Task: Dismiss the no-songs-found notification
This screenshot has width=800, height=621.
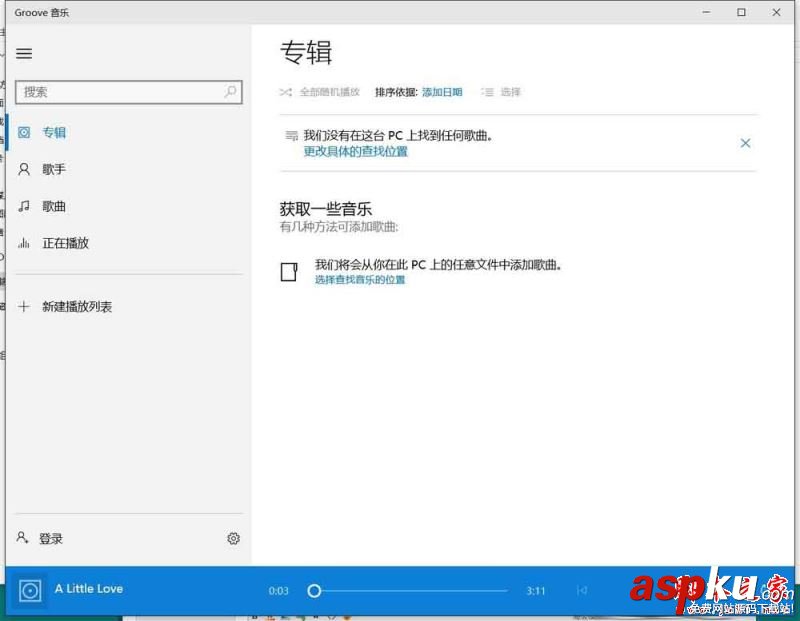Action: coord(746,143)
